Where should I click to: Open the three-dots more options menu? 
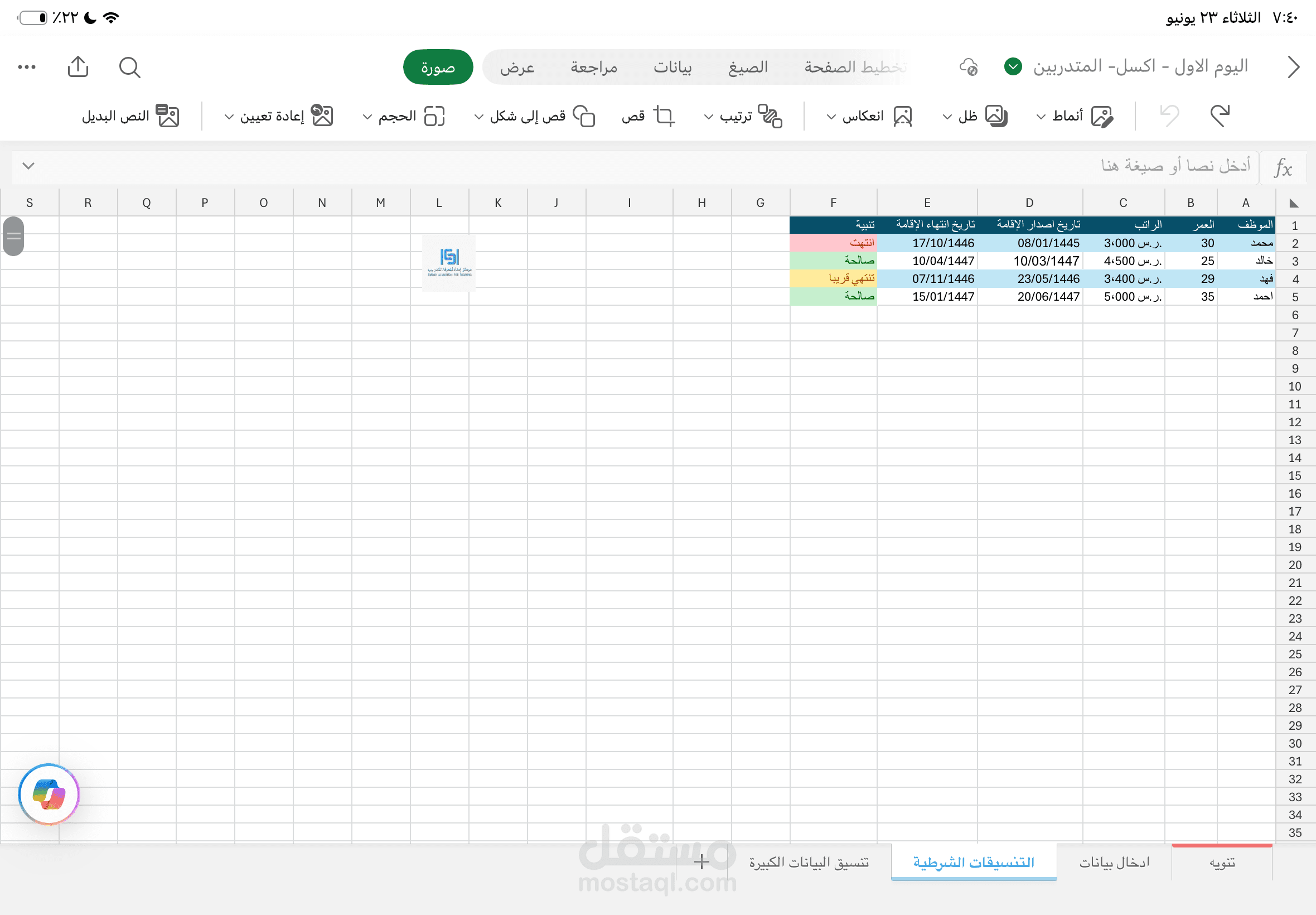click(27, 67)
